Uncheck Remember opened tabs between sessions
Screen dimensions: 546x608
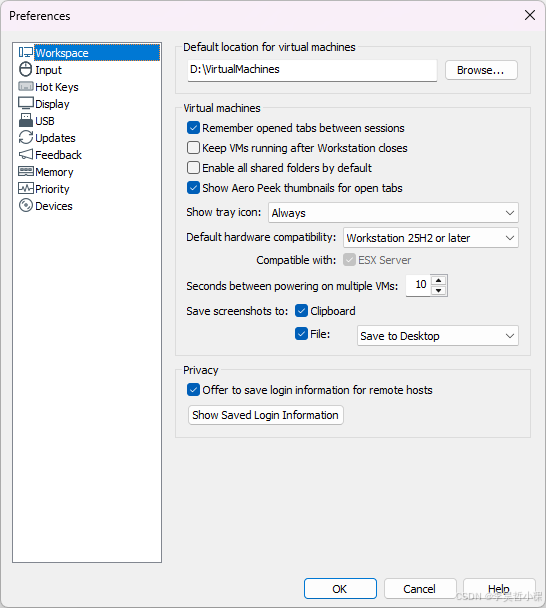(x=193, y=128)
